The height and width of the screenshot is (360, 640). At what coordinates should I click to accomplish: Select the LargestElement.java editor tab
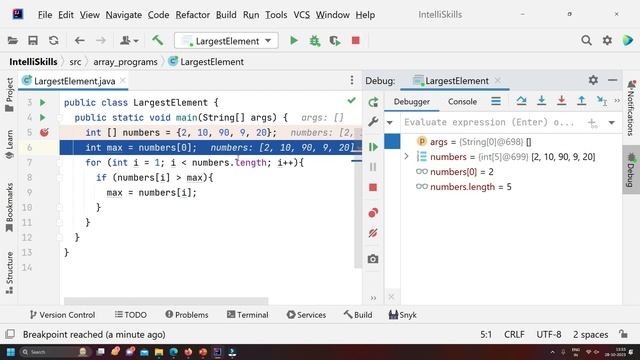(74, 81)
